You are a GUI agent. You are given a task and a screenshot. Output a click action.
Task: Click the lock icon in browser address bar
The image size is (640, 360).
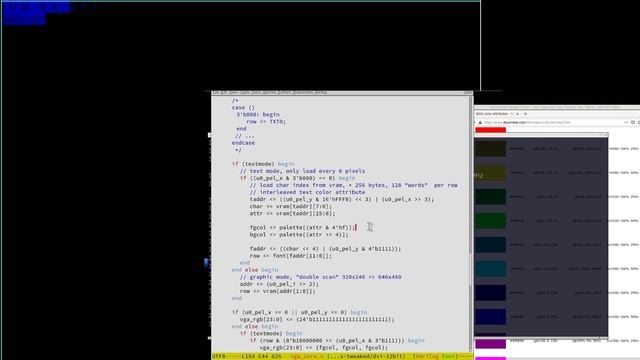click(x=480, y=122)
